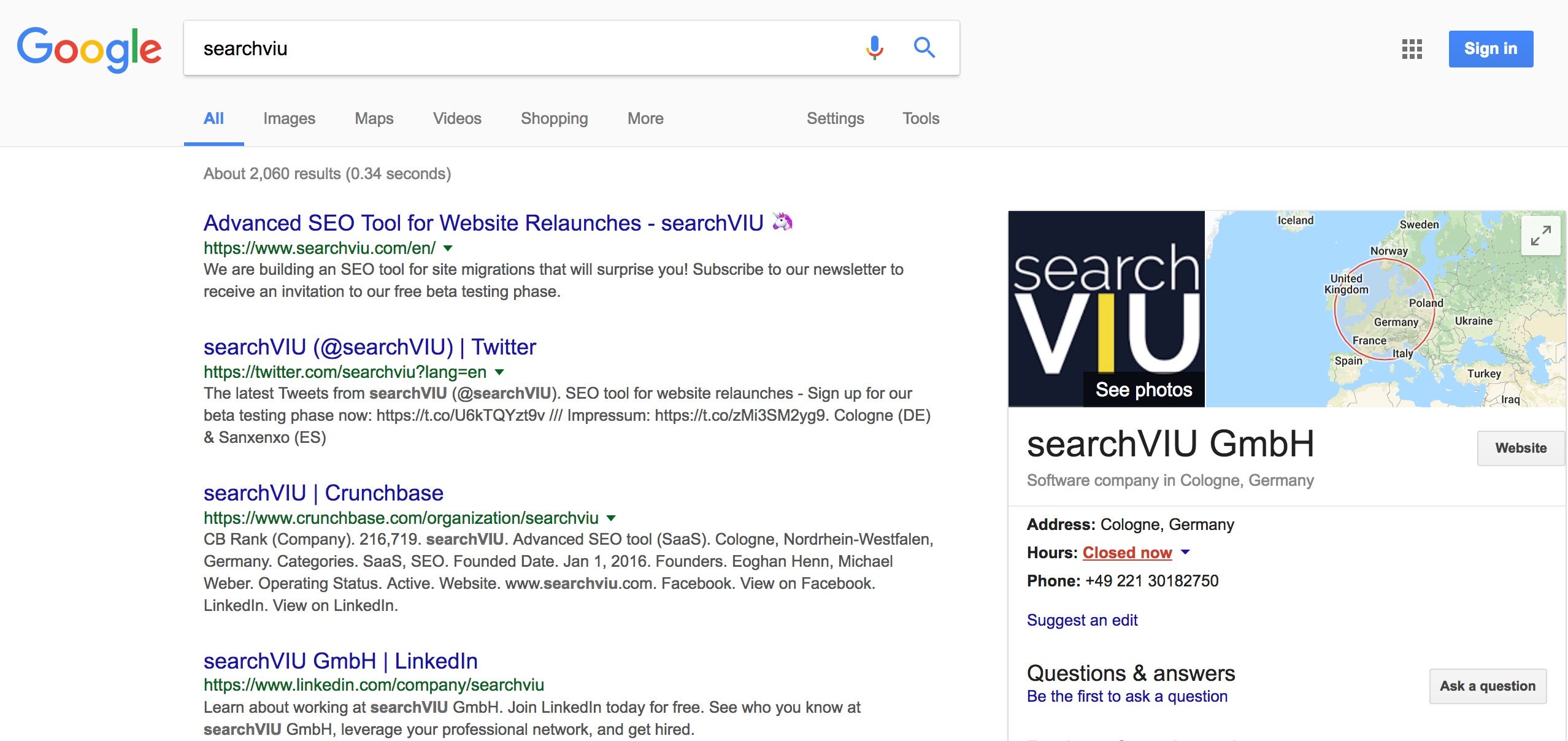Open Advanced SEO Tool searchVIU result
The width and height of the screenshot is (1568, 741).
pos(498,223)
